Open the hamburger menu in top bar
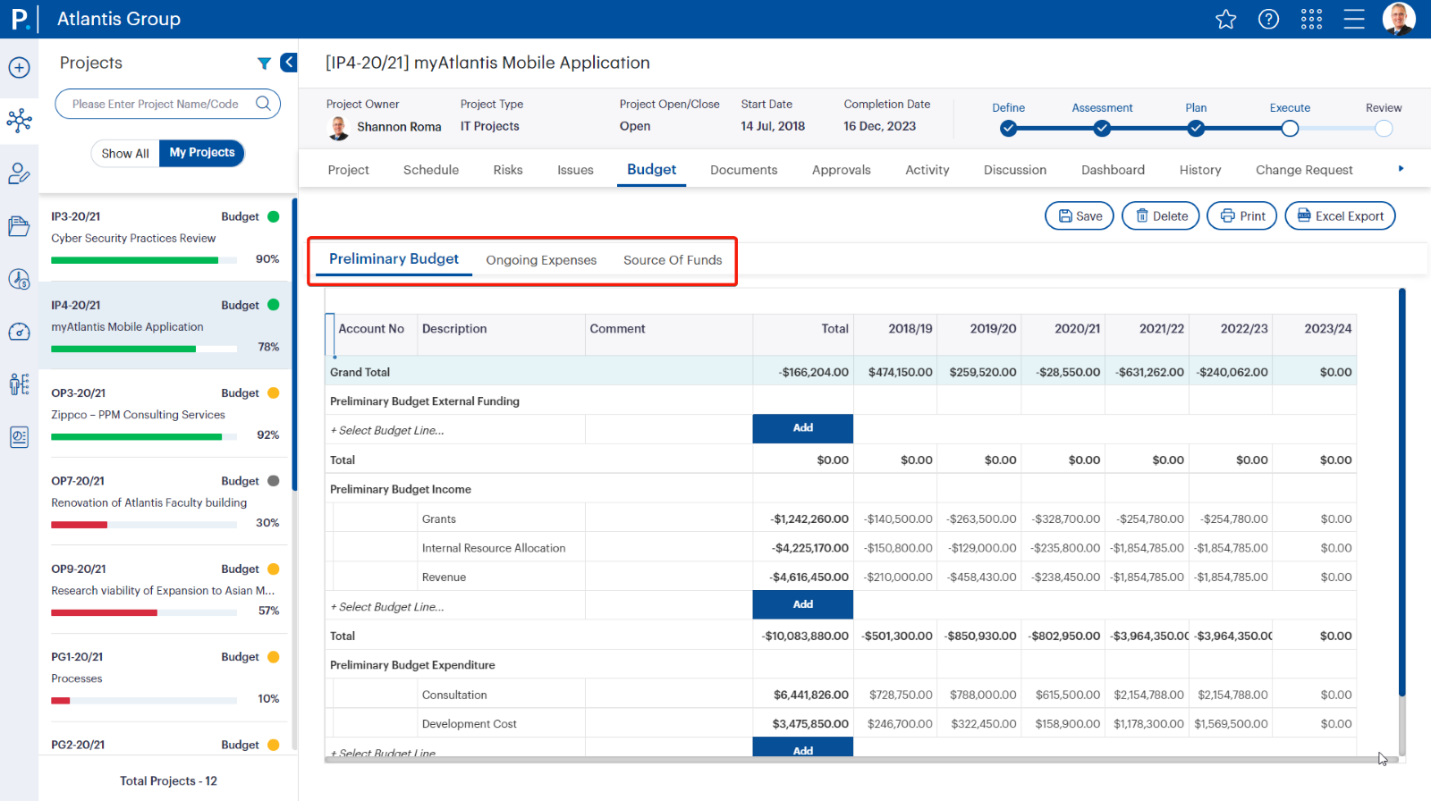The width and height of the screenshot is (1431, 801). pyautogui.click(x=1354, y=19)
